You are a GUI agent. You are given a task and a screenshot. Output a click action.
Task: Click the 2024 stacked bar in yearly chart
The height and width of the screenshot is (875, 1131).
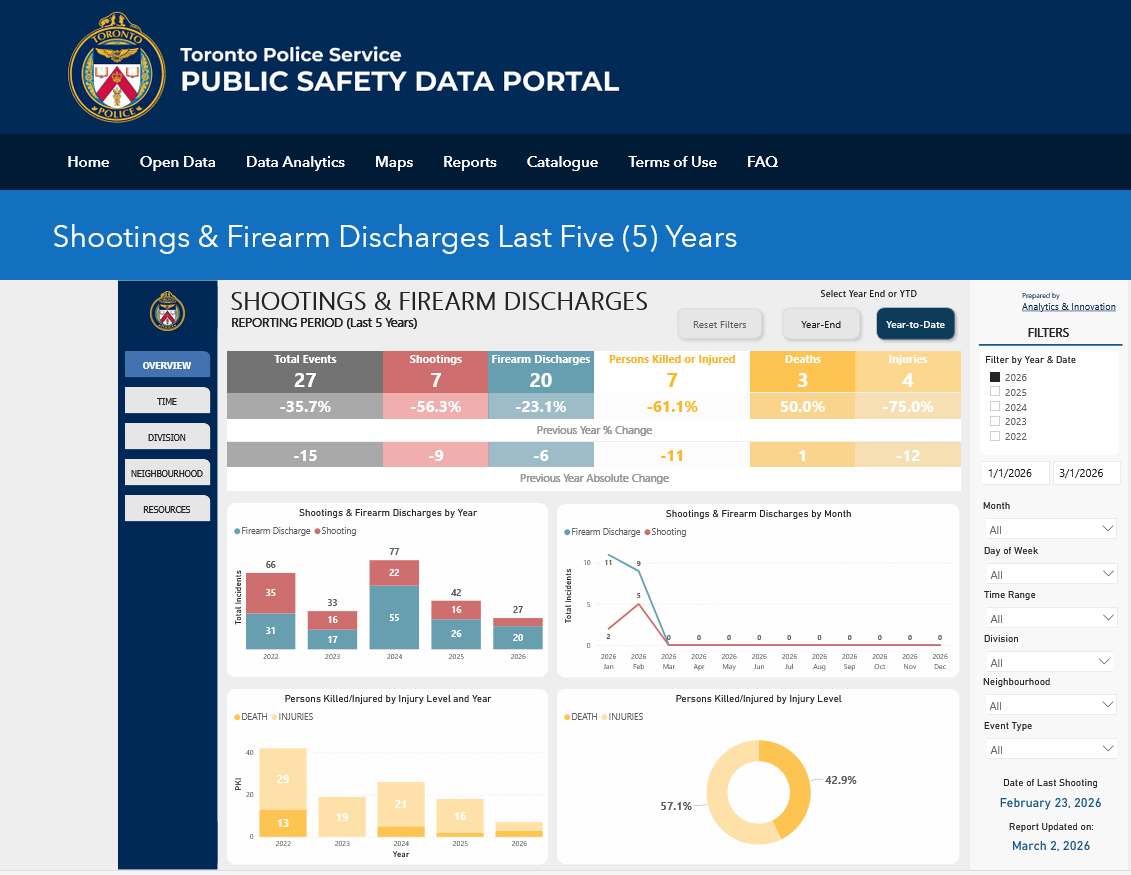(394, 605)
